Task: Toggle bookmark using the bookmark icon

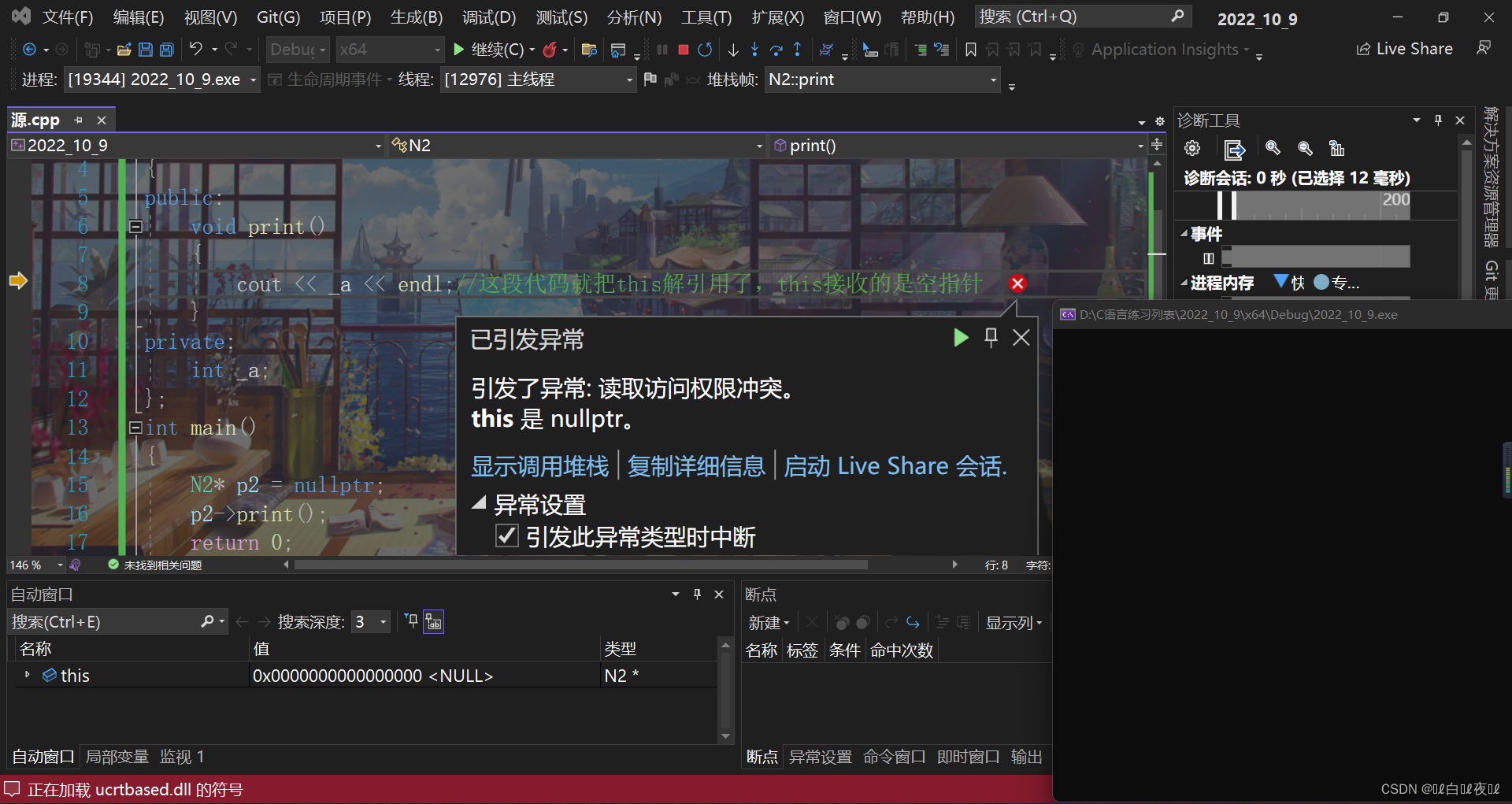Action: tap(971, 50)
